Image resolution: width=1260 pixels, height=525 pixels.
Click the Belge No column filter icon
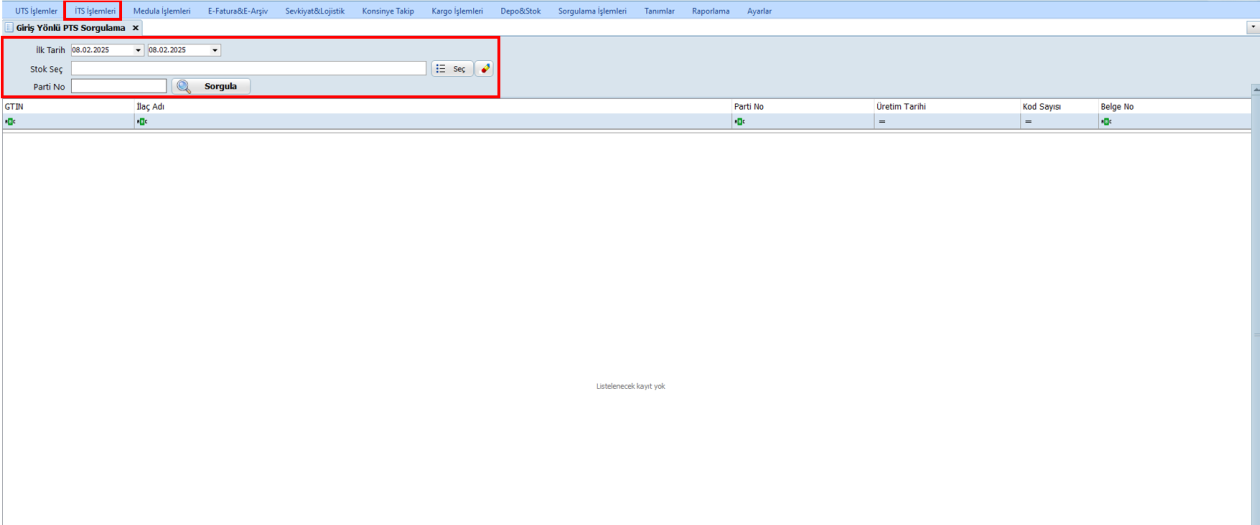(1106, 122)
